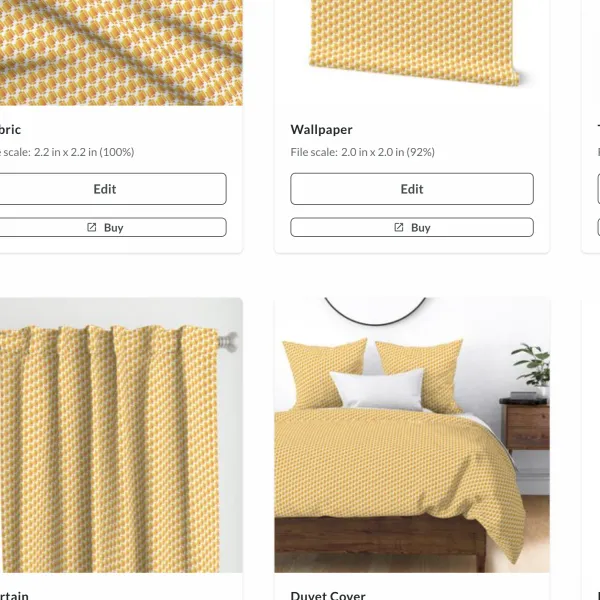This screenshot has width=600, height=600.
Task: Click the curtain rod end in the curtain preview
Action: [228, 341]
